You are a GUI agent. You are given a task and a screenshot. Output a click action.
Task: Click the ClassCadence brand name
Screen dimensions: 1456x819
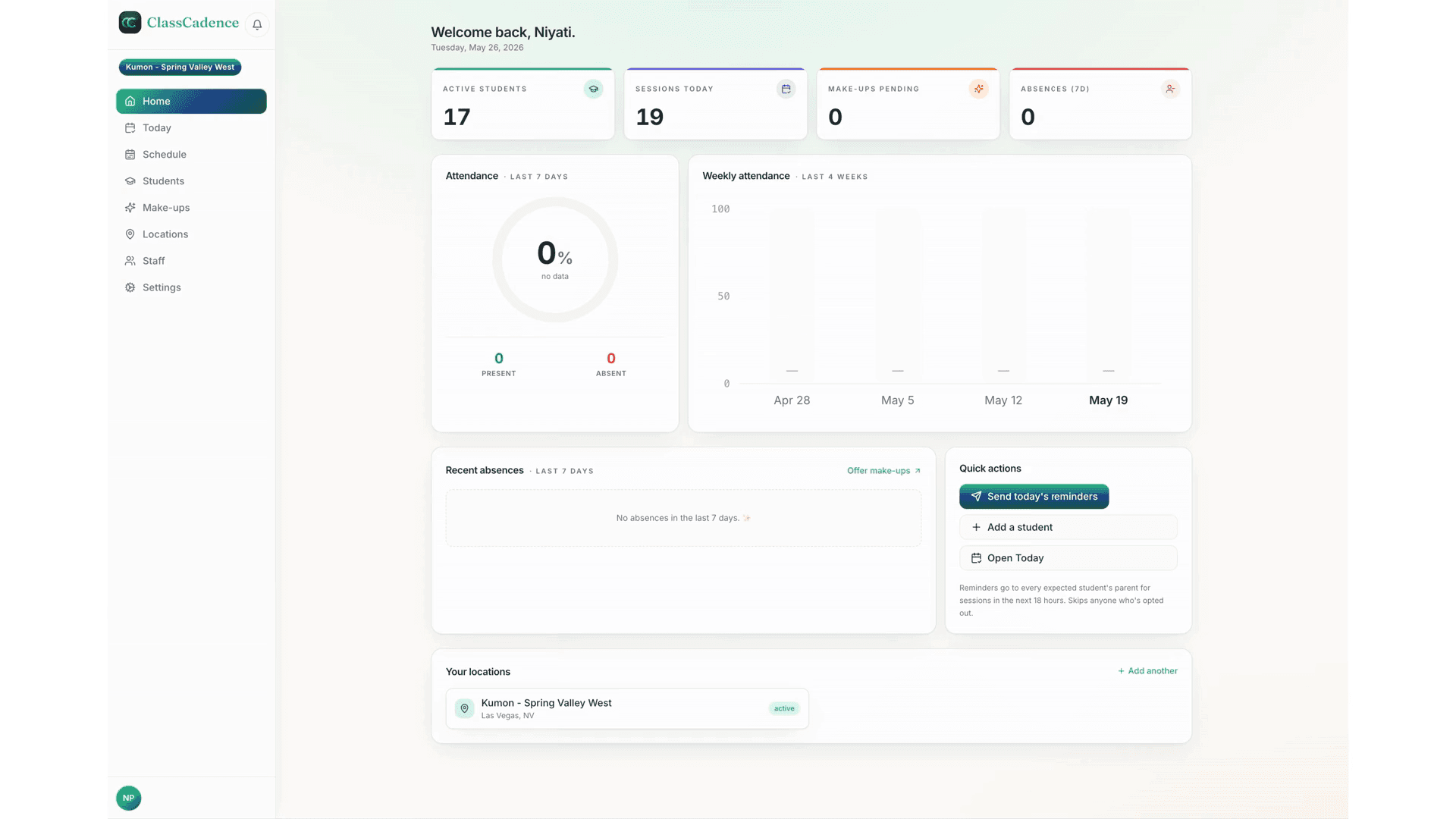(x=193, y=23)
